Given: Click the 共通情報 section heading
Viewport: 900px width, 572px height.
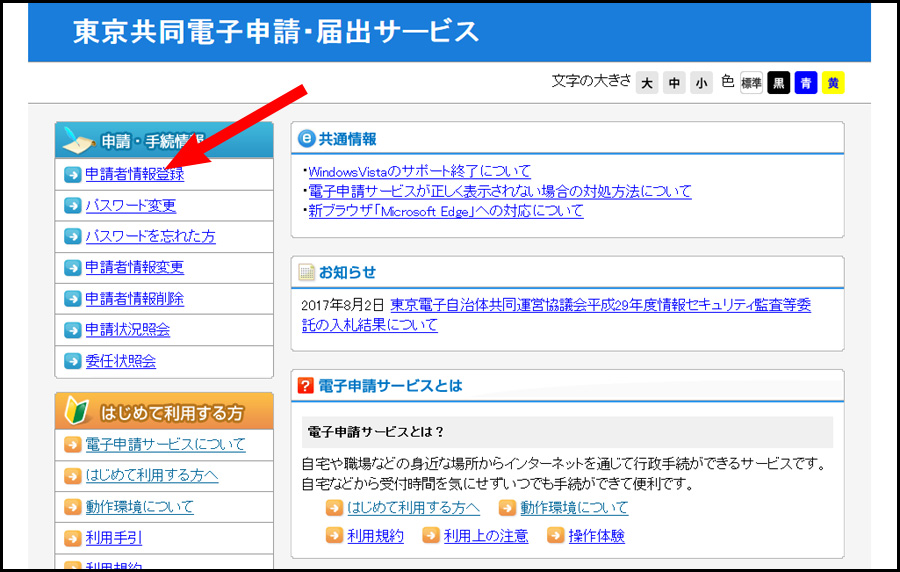Looking at the screenshot, I should pyautogui.click(x=347, y=138).
